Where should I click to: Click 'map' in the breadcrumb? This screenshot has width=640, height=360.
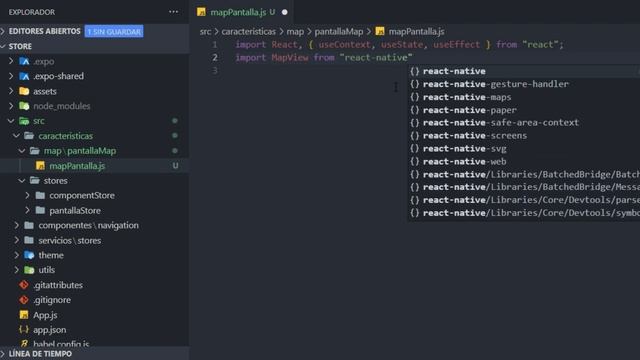point(295,31)
